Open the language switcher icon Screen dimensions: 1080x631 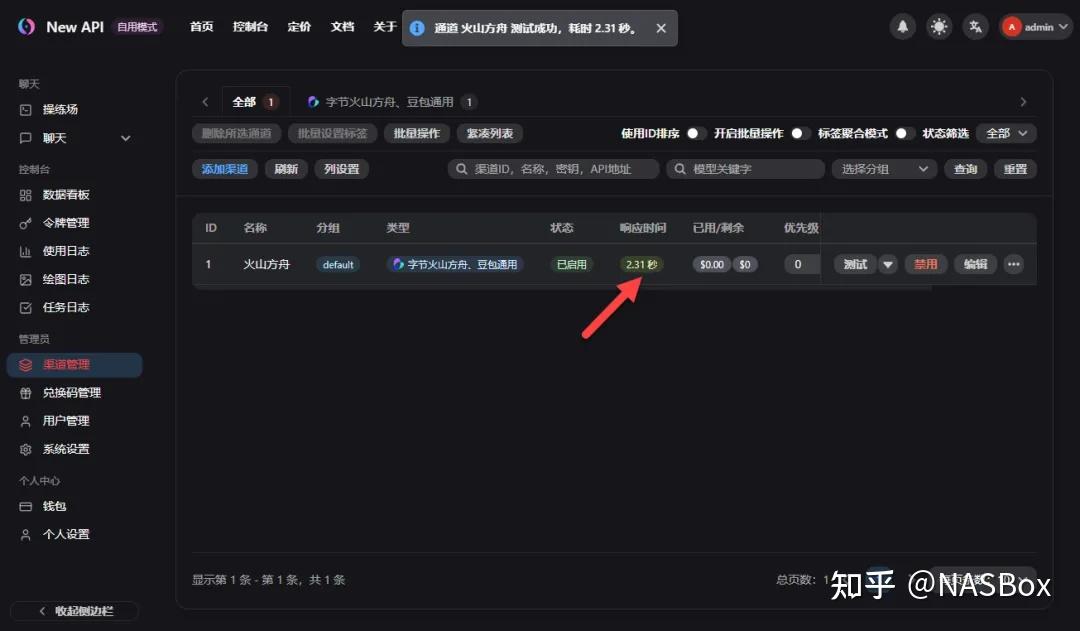(x=975, y=27)
